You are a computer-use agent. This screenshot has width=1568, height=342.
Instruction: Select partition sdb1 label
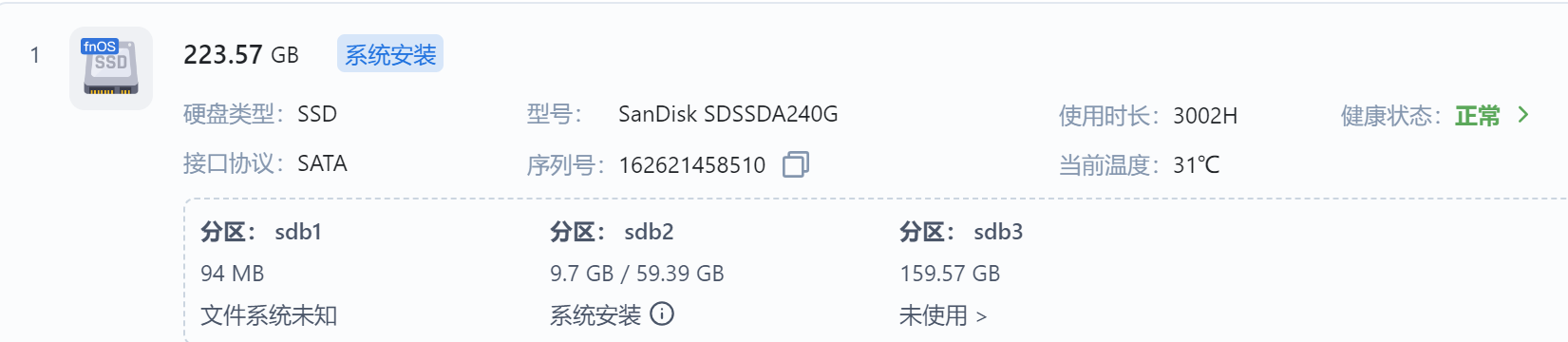pyautogui.click(x=261, y=232)
